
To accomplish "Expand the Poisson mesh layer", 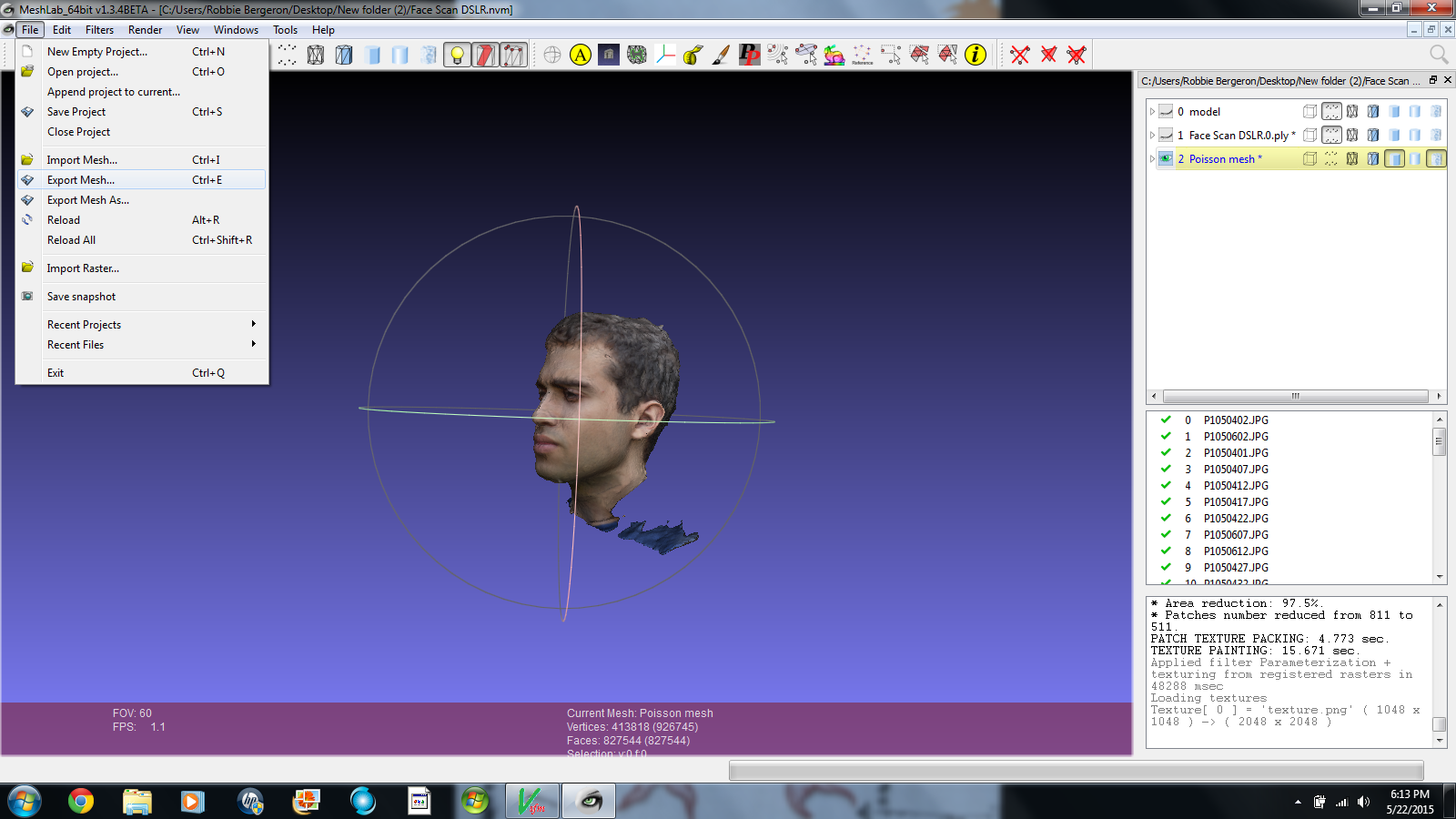I will pos(1152,158).
